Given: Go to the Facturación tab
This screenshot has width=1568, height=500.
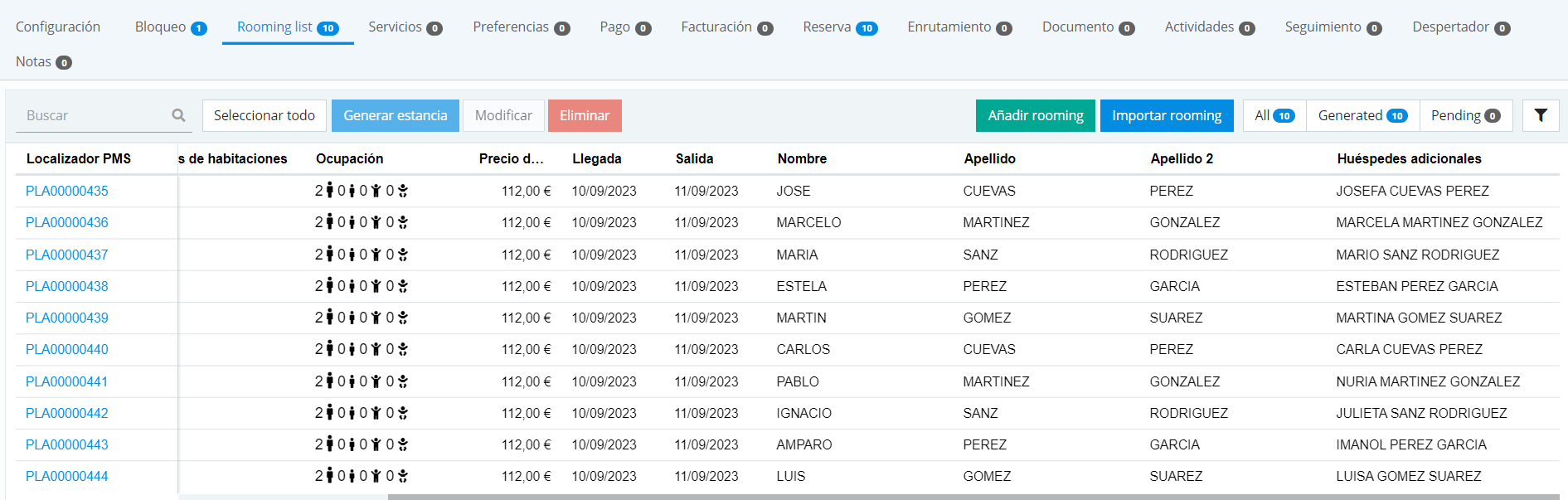Looking at the screenshot, I should click(x=726, y=27).
